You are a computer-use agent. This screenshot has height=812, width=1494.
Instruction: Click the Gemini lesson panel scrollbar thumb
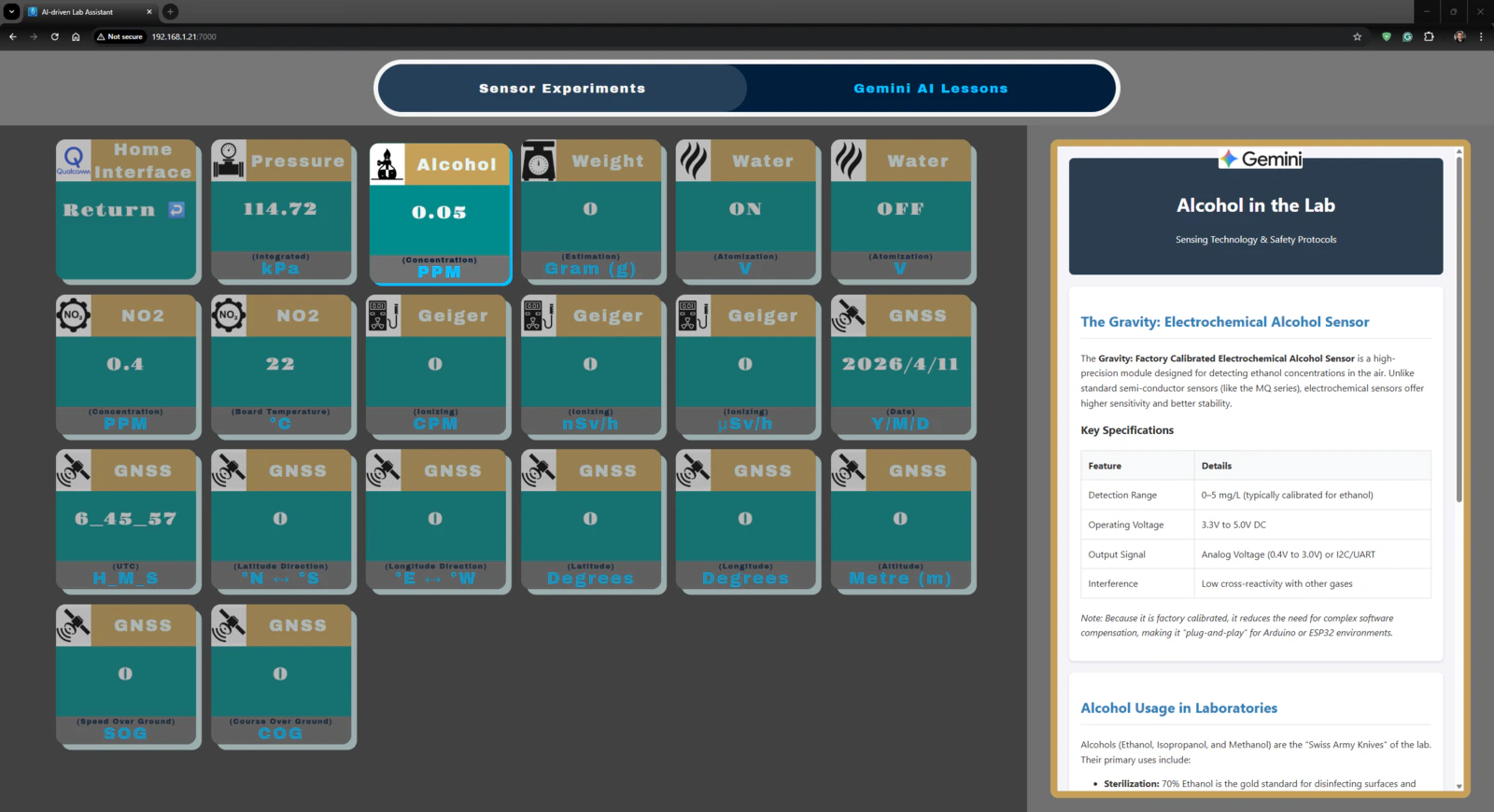tap(1459, 329)
